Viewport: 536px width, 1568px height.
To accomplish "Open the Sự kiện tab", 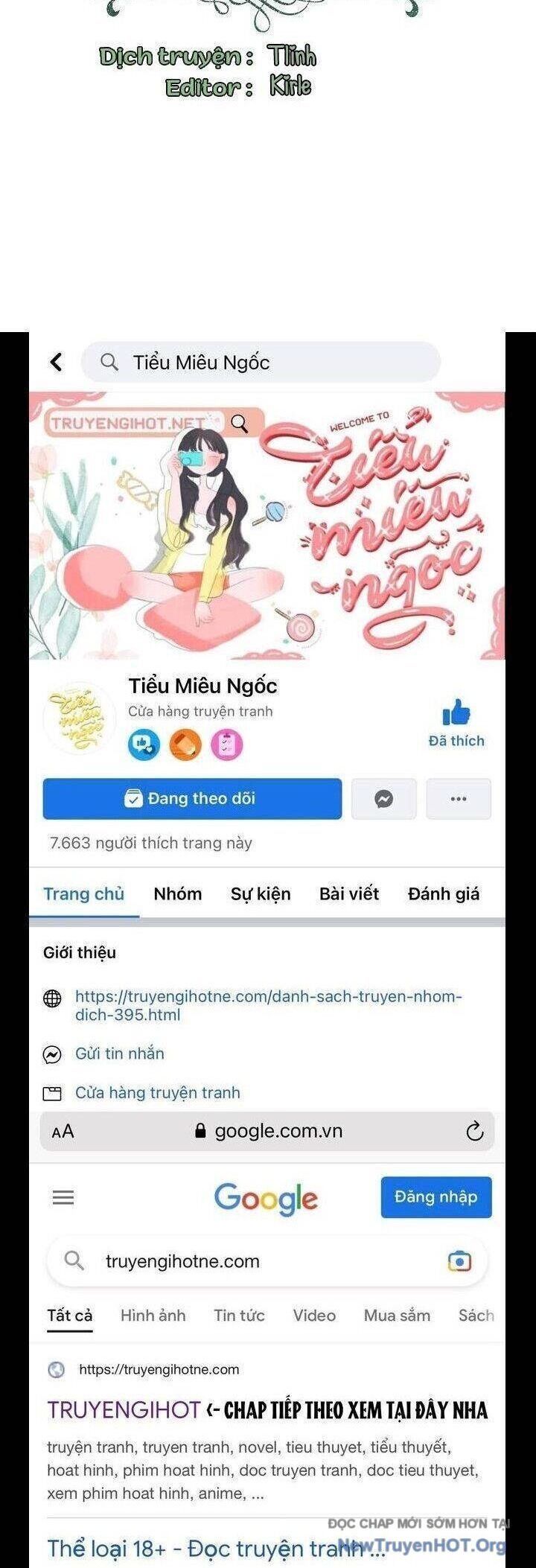I will coord(261,893).
